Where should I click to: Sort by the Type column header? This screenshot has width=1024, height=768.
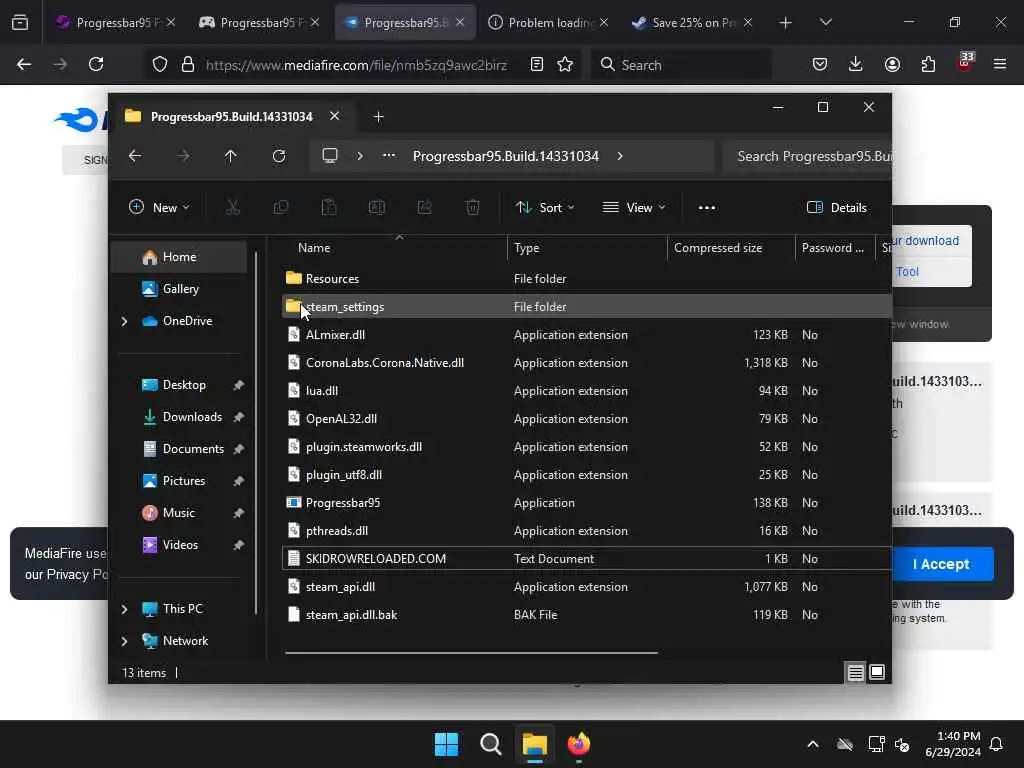(x=587, y=248)
